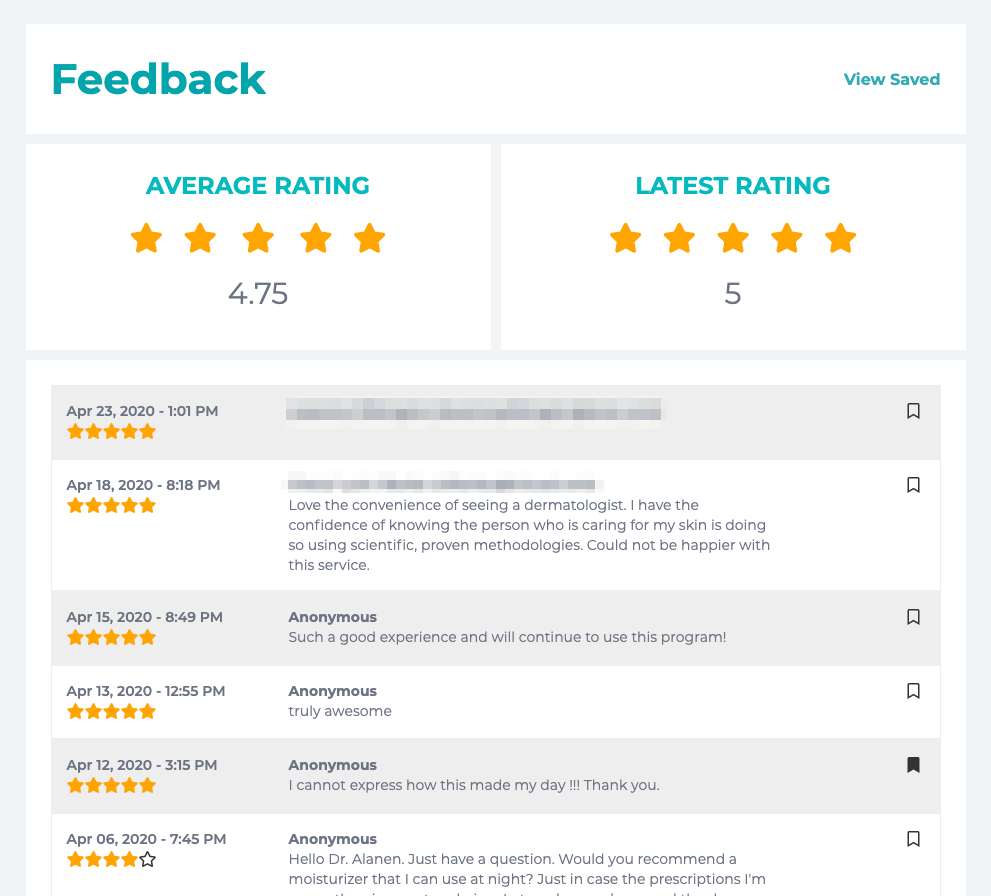This screenshot has width=991, height=896.
Task: Click the Apr 13, 2020 - 12:55 PM timestamp
Action: pos(146,691)
